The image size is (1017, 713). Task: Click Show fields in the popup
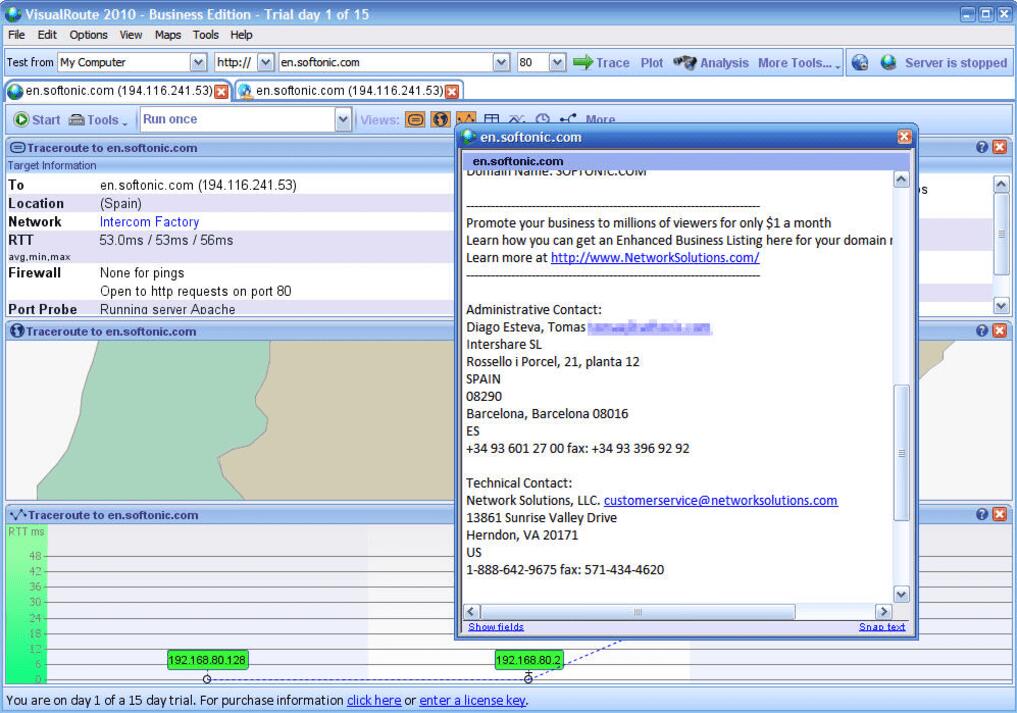[x=496, y=627]
